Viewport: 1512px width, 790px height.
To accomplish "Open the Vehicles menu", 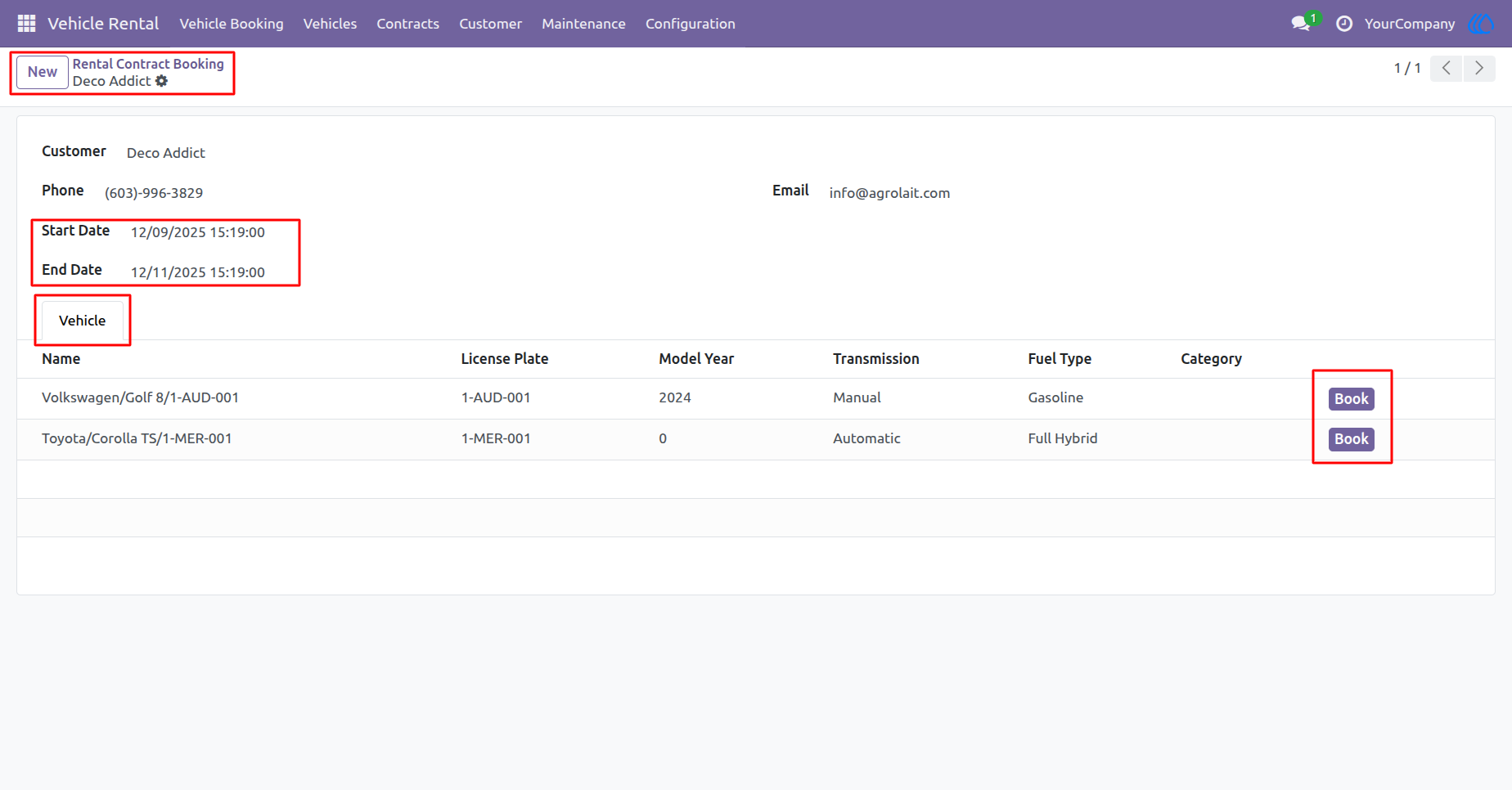I will pyautogui.click(x=330, y=24).
